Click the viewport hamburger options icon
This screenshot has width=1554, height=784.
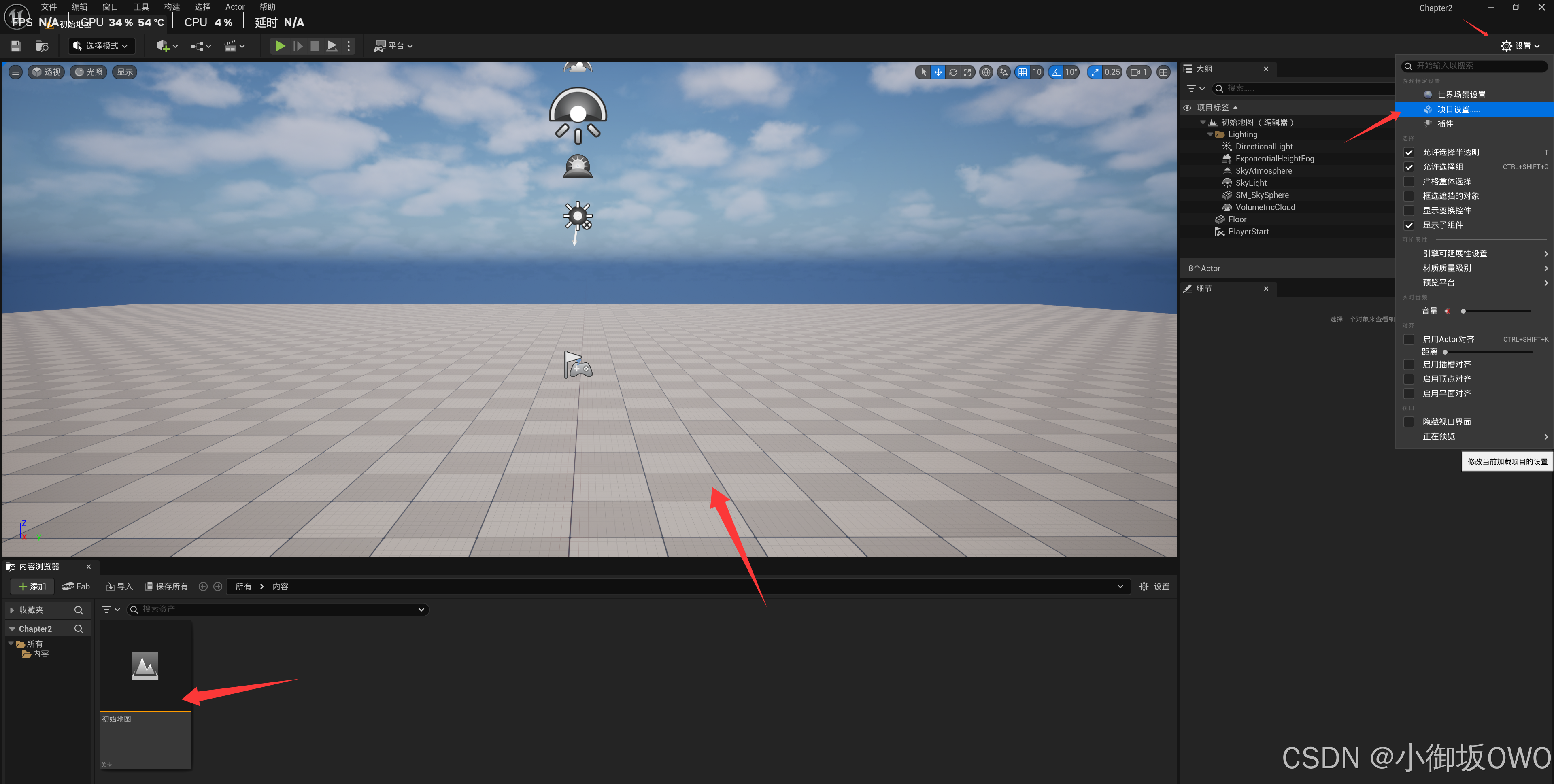pyautogui.click(x=16, y=72)
